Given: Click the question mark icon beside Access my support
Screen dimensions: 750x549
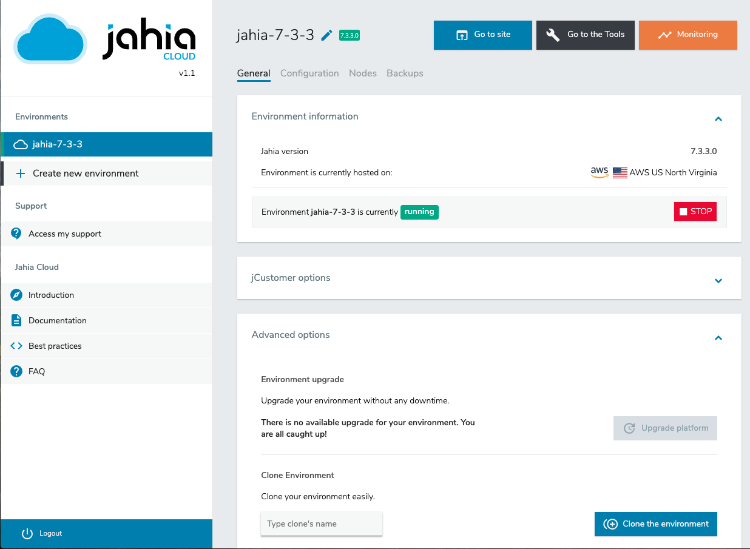Looking at the screenshot, I should (x=16, y=233).
